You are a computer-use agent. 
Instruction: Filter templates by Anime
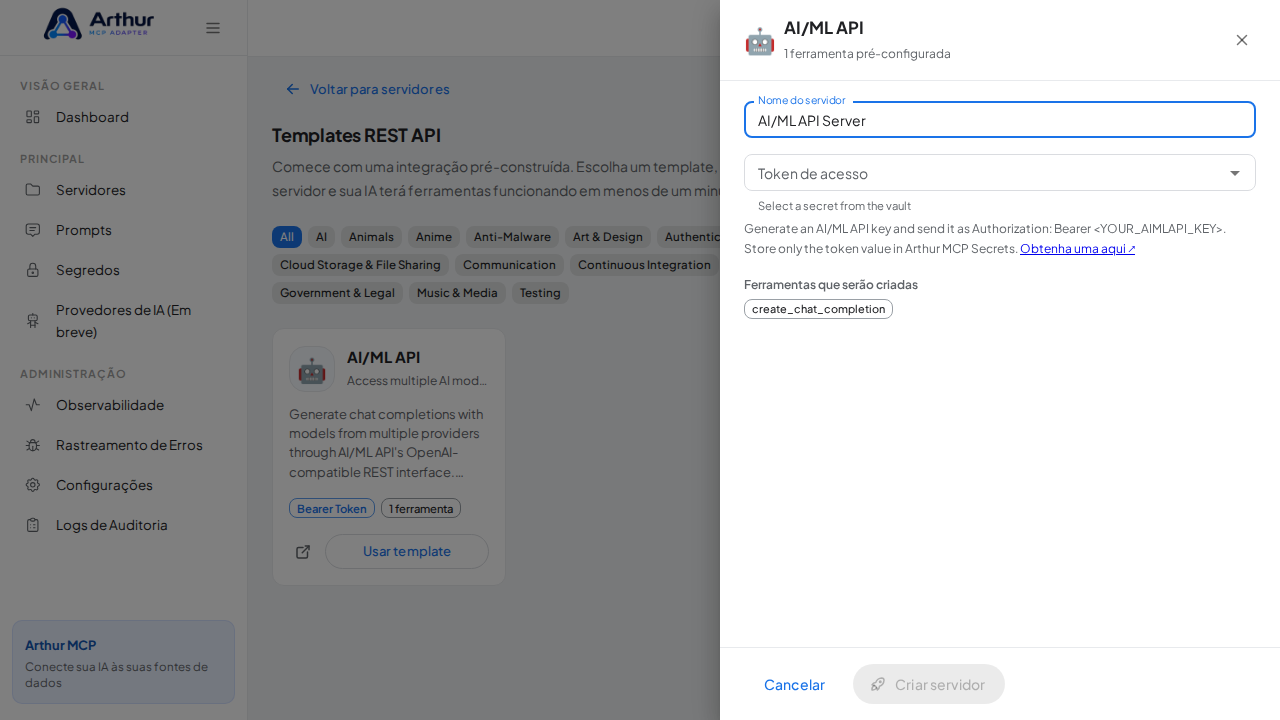pos(434,237)
